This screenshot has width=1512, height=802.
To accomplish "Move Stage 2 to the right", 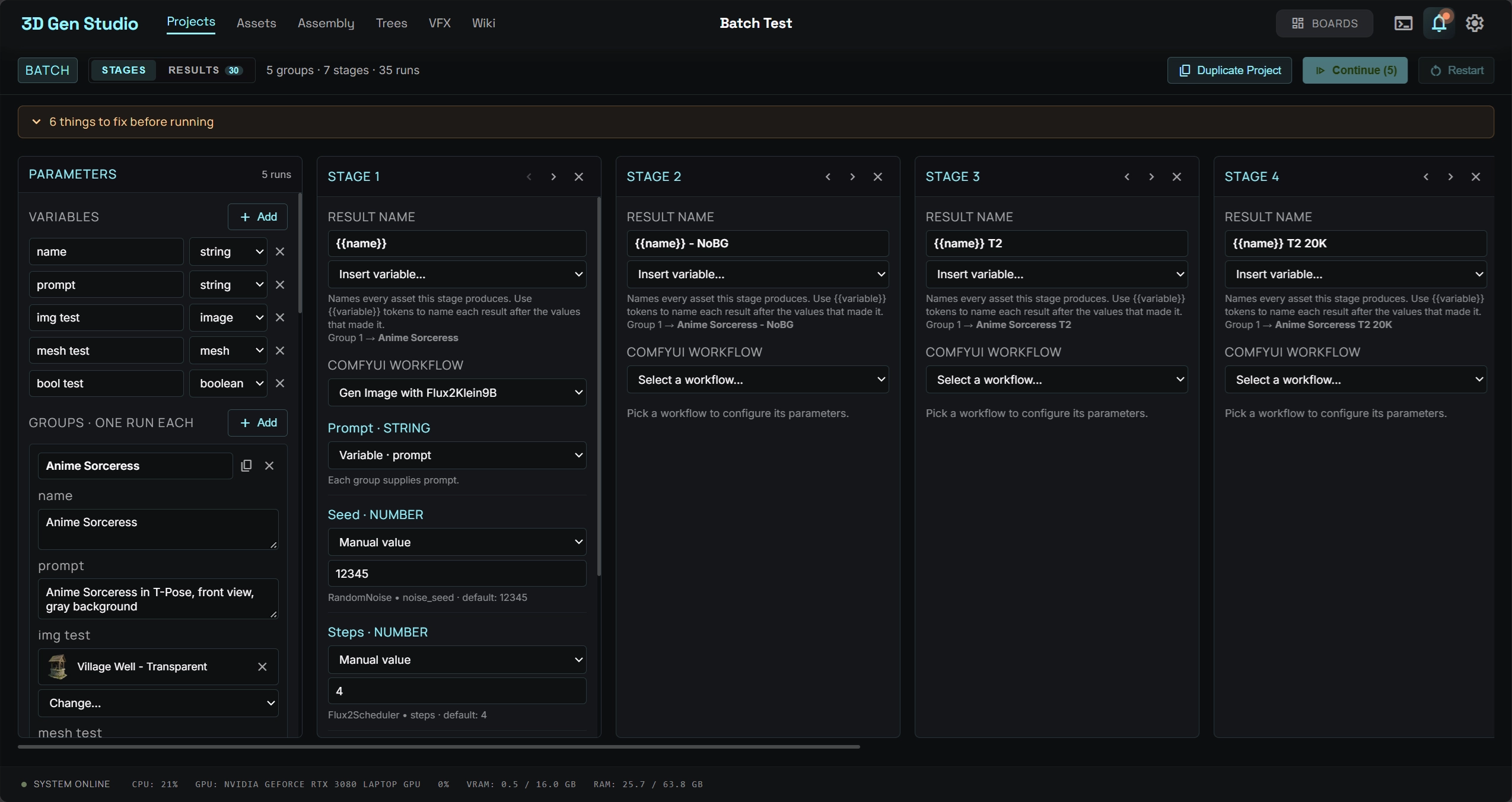I will point(852,177).
